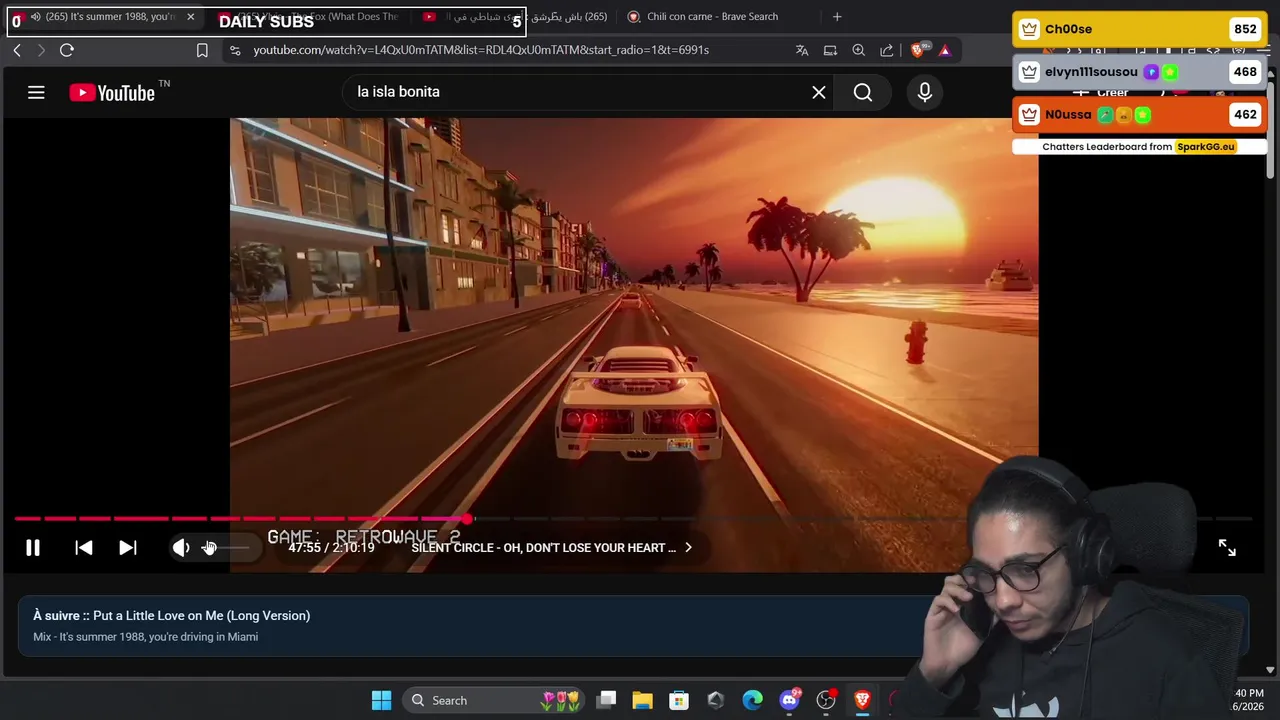Open a new browser tab
This screenshot has width=1280, height=720.
point(837,17)
